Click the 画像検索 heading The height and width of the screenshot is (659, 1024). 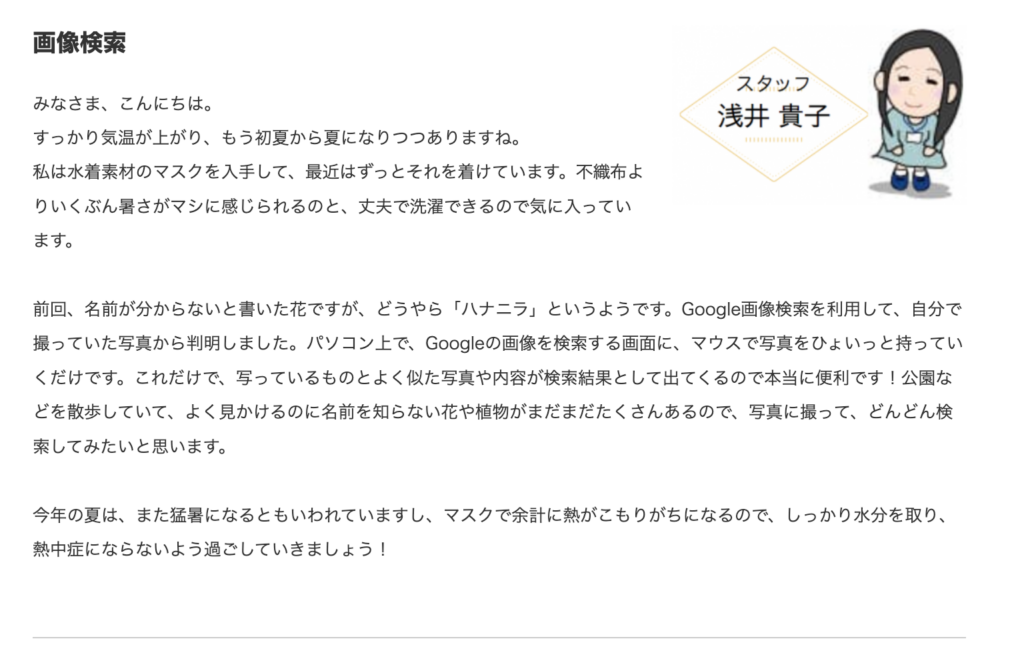[x=79, y=43]
